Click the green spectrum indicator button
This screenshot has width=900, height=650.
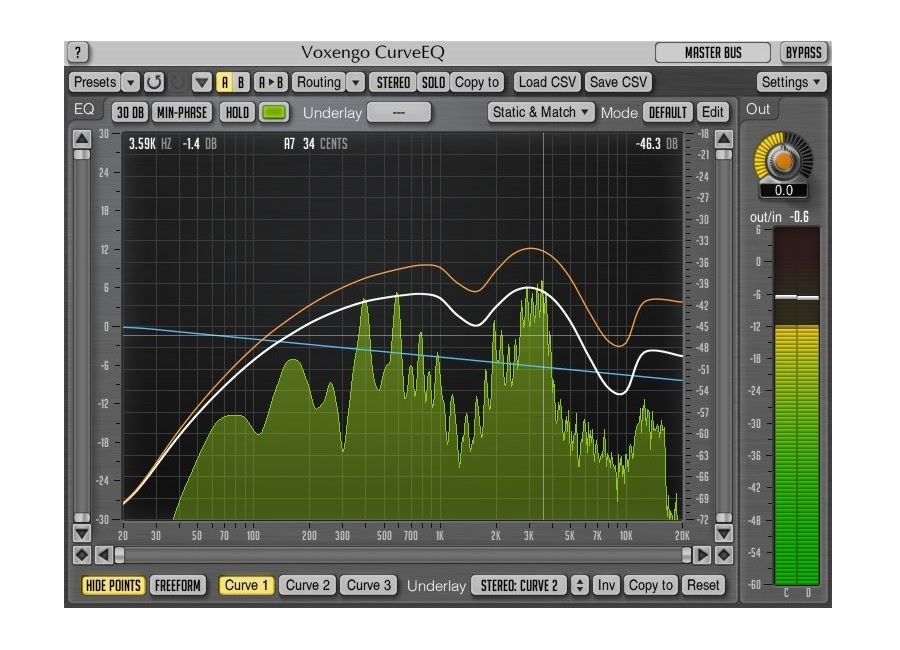click(x=273, y=113)
